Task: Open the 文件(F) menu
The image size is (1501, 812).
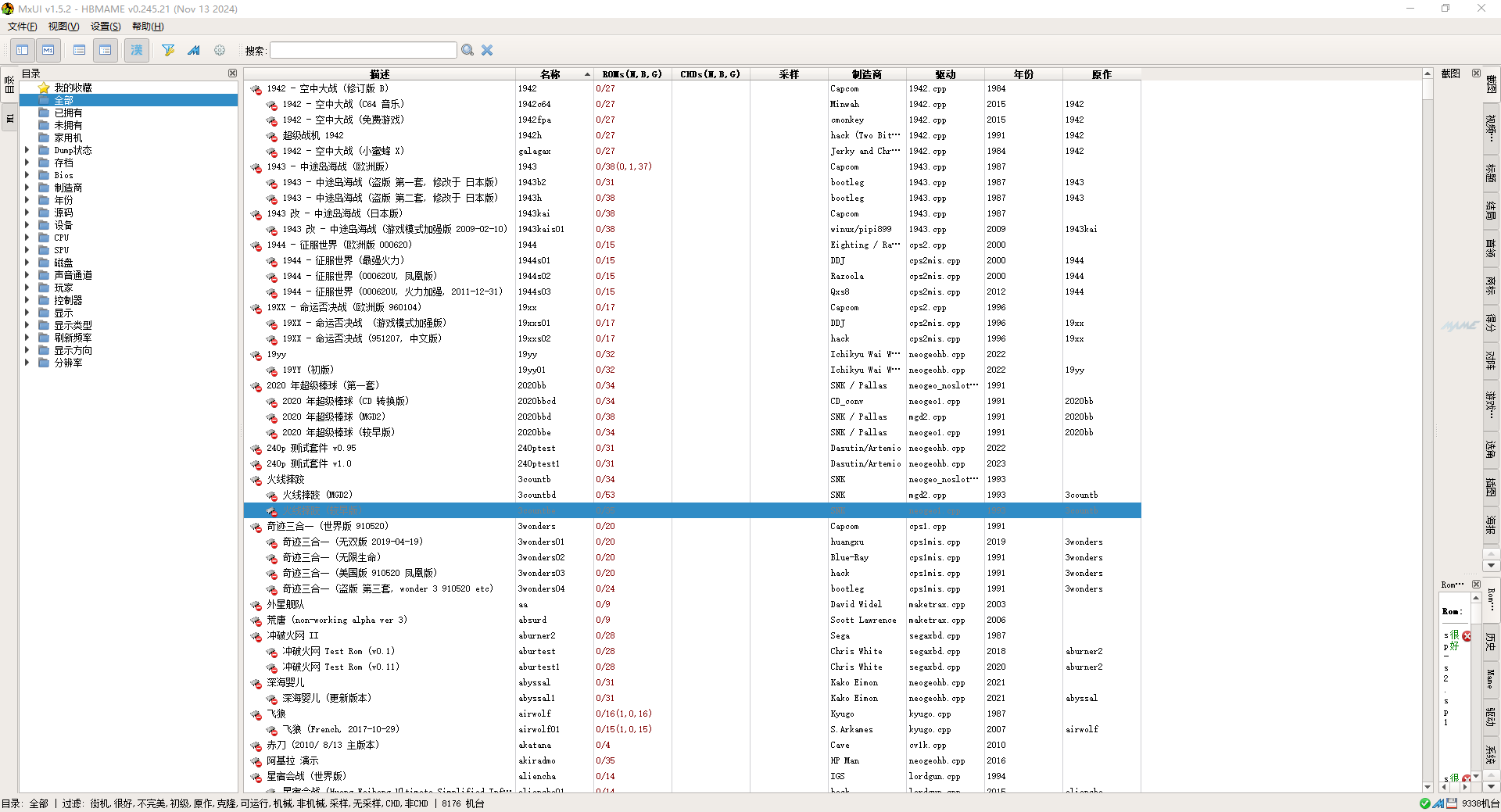Action: pyautogui.click(x=23, y=27)
